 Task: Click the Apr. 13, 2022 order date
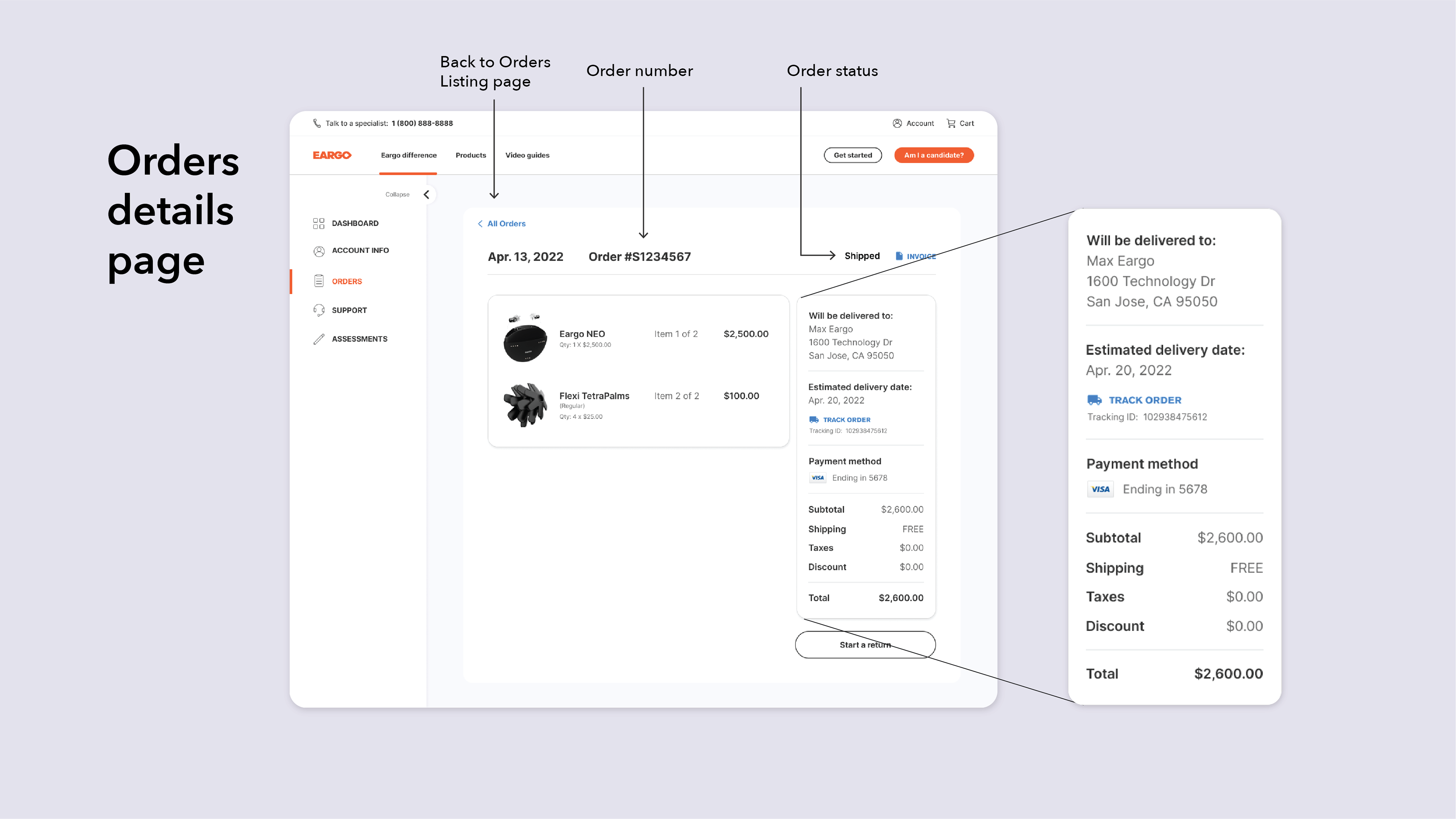tap(526, 257)
